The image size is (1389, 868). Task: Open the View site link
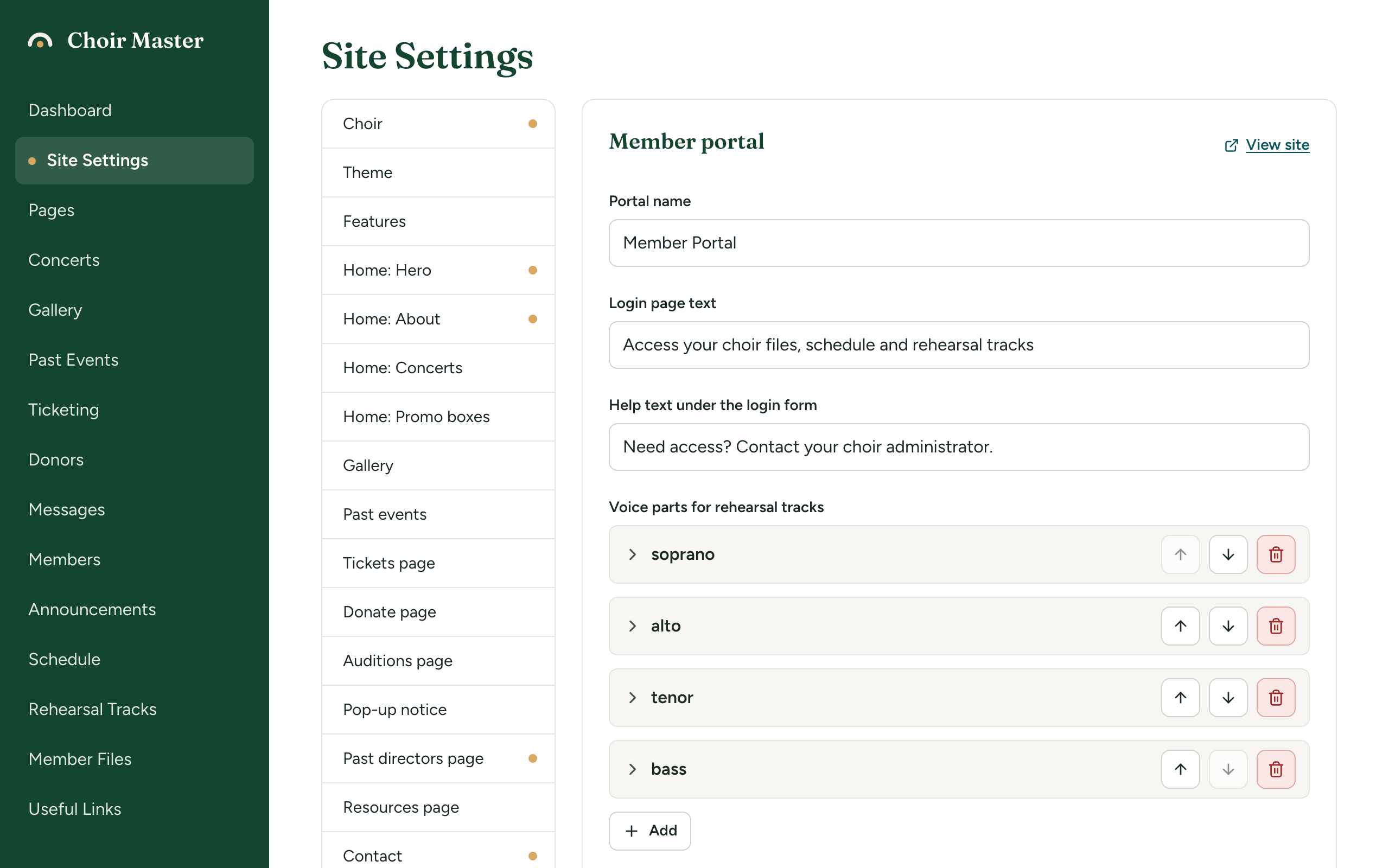point(1277,145)
